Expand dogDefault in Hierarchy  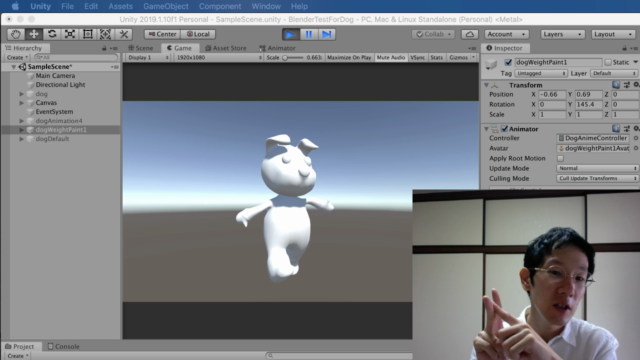(x=21, y=139)
